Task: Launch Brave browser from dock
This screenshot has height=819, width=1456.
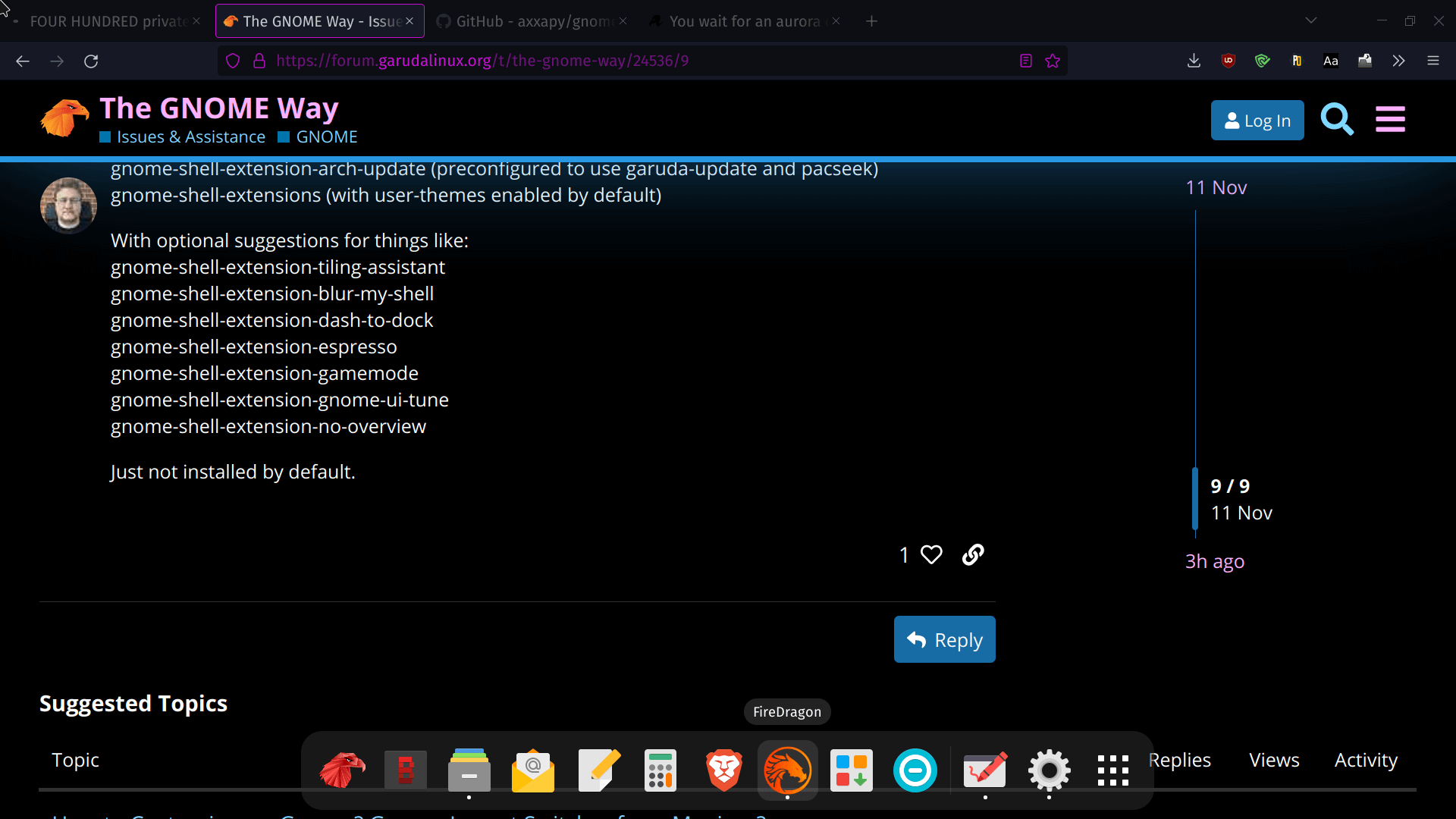Action: [x=724, y=770]
